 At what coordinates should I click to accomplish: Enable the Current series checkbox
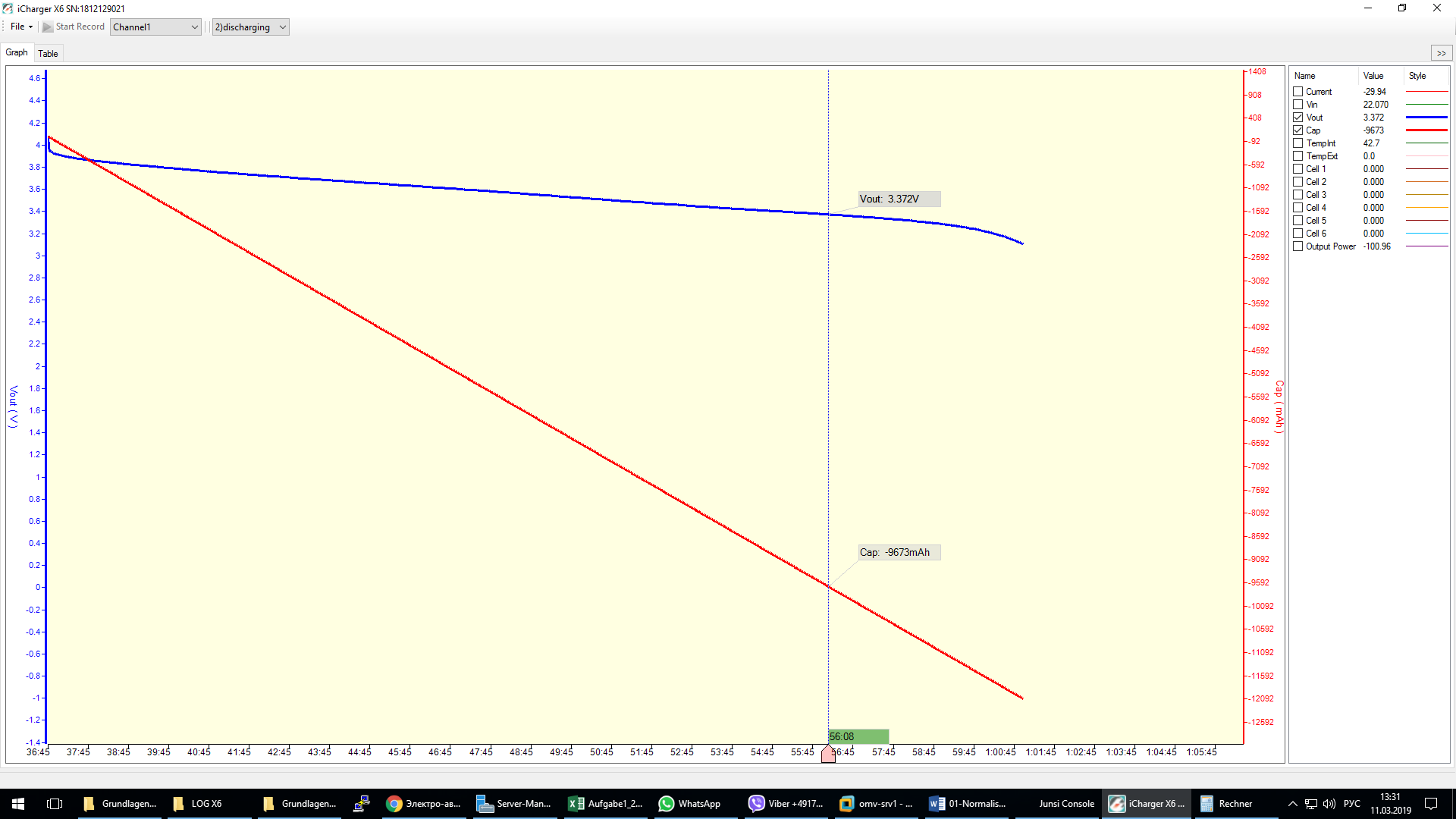(x=1298, y=92)
